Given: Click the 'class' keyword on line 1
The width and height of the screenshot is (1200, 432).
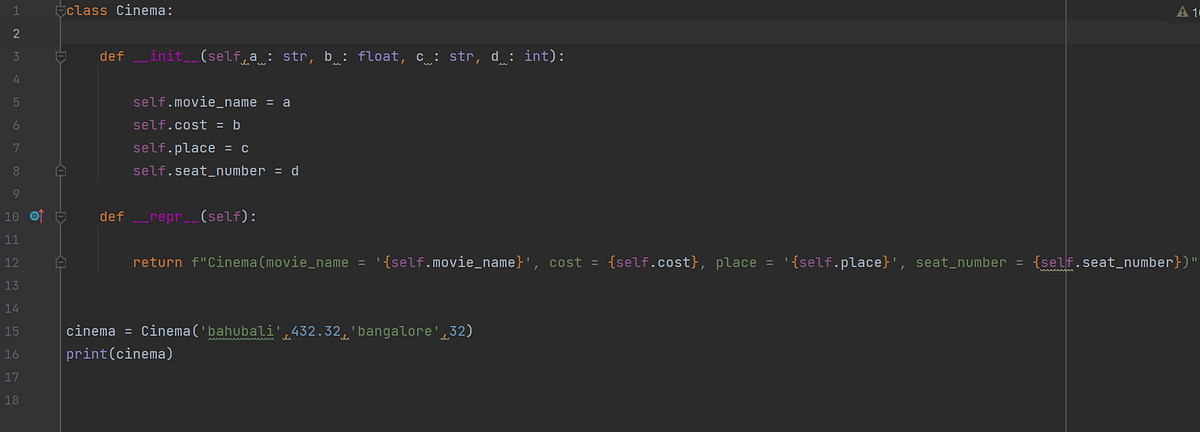Looking at the screenshot, I should tap(87, 11).
